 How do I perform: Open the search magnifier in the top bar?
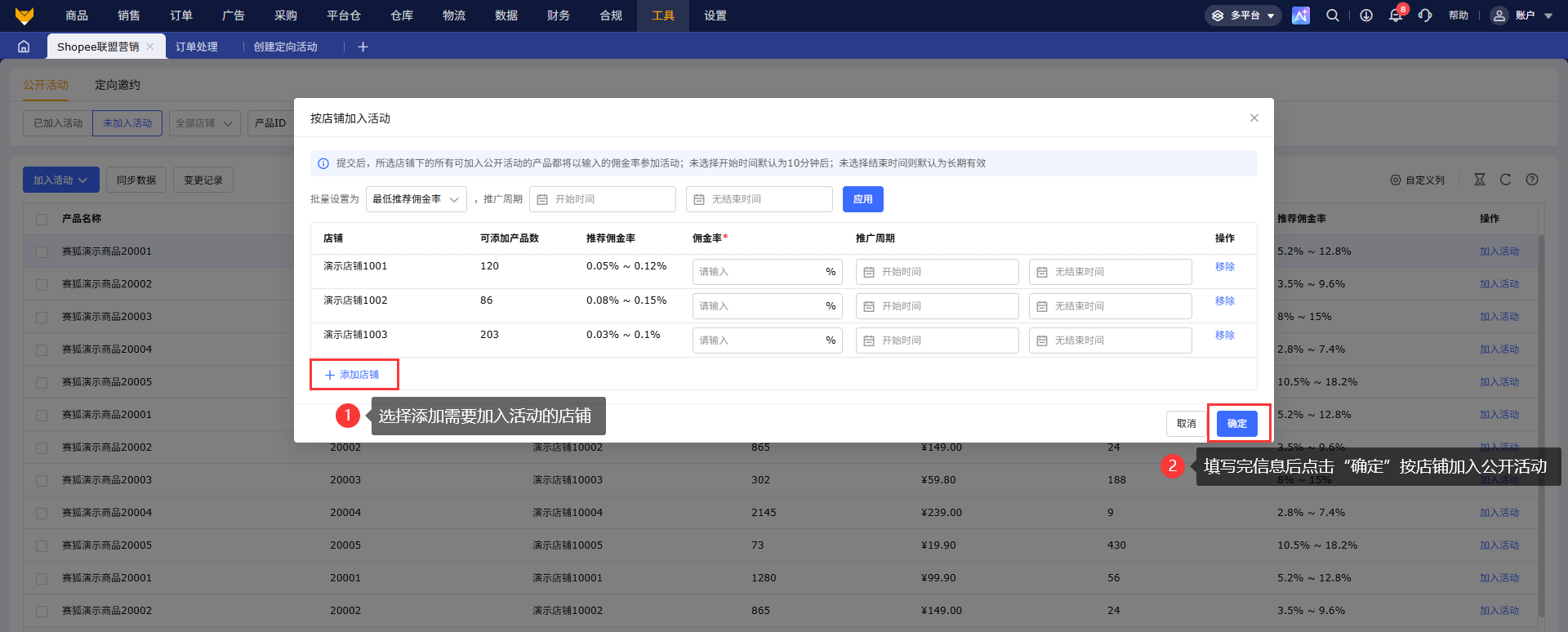(1333, 16)
